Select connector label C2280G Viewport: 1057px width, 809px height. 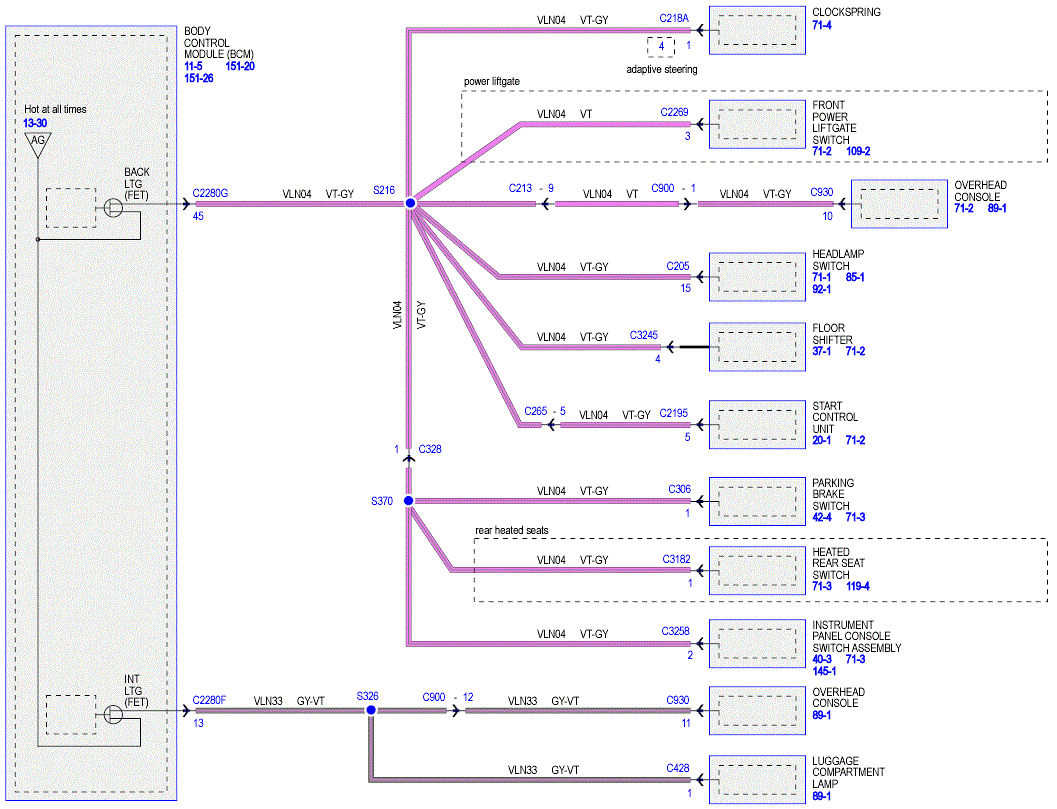(210, 193)
